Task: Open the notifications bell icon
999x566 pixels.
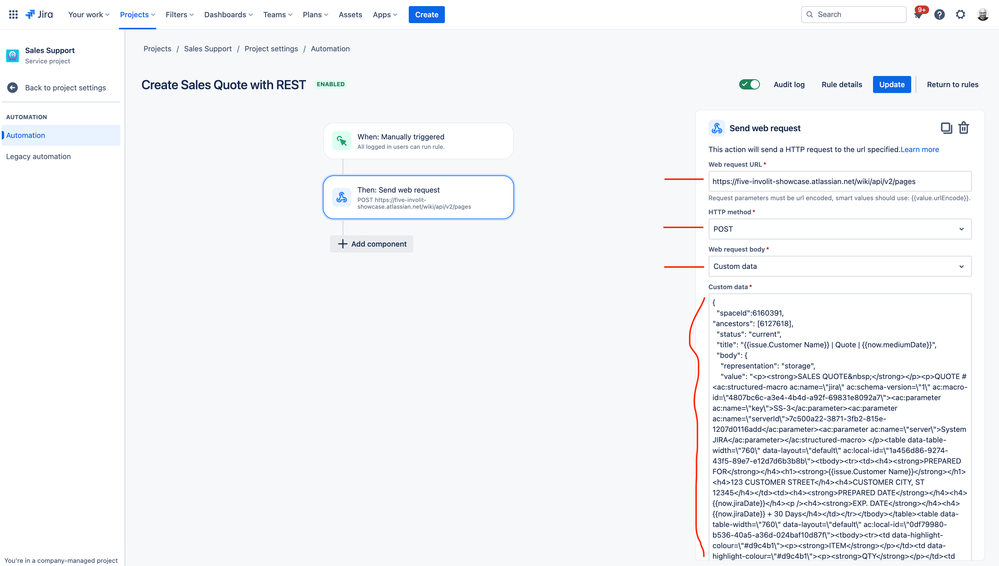Action: pos(919,14)
